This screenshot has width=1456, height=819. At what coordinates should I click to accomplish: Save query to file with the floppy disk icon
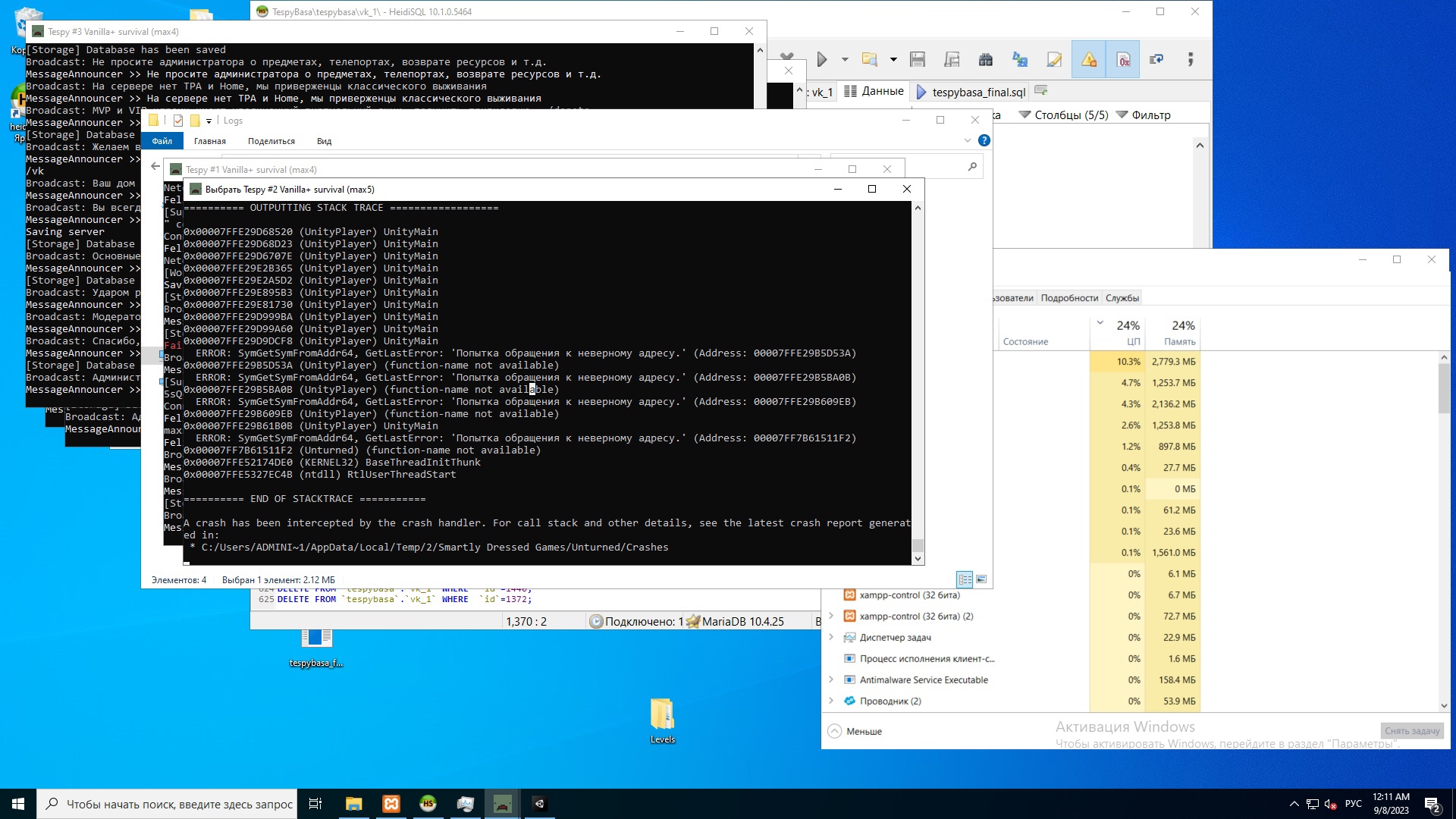pyautogui.click(x=918, y=59)
